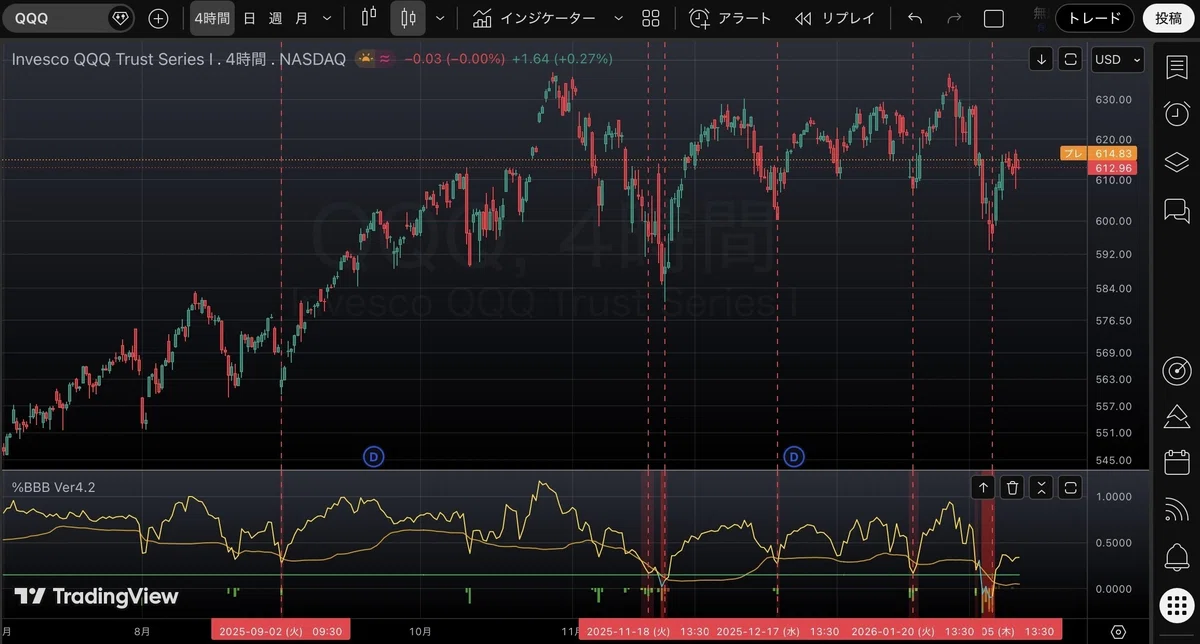The image size is (1200, 644).
Task: Click the トレード button
Action: pos(1095,18)
